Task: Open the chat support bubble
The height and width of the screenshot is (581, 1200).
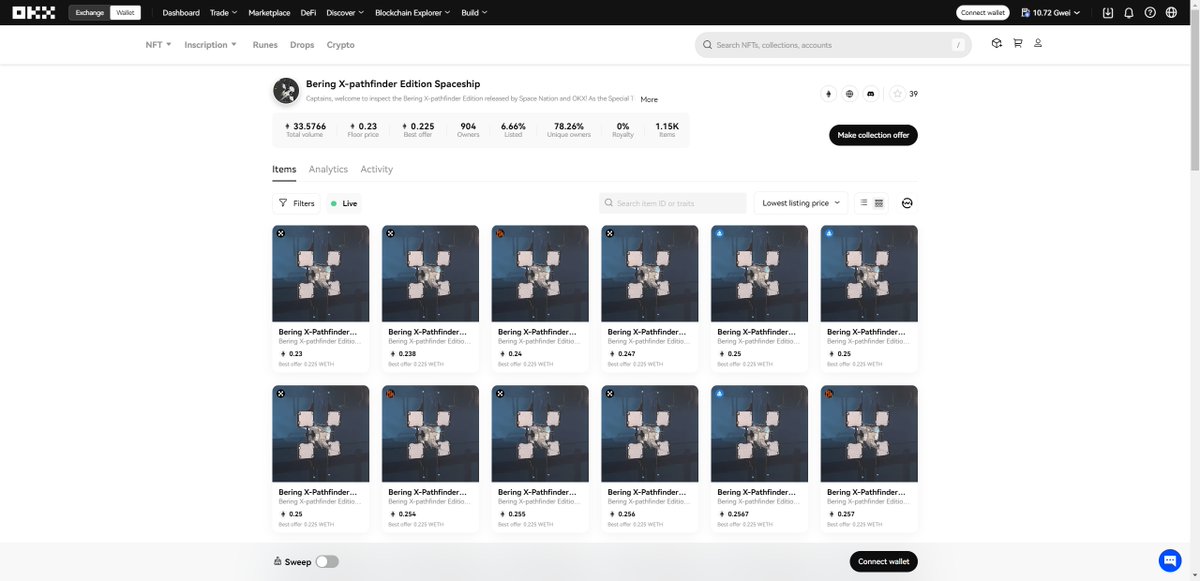Action: (1170, 560)
